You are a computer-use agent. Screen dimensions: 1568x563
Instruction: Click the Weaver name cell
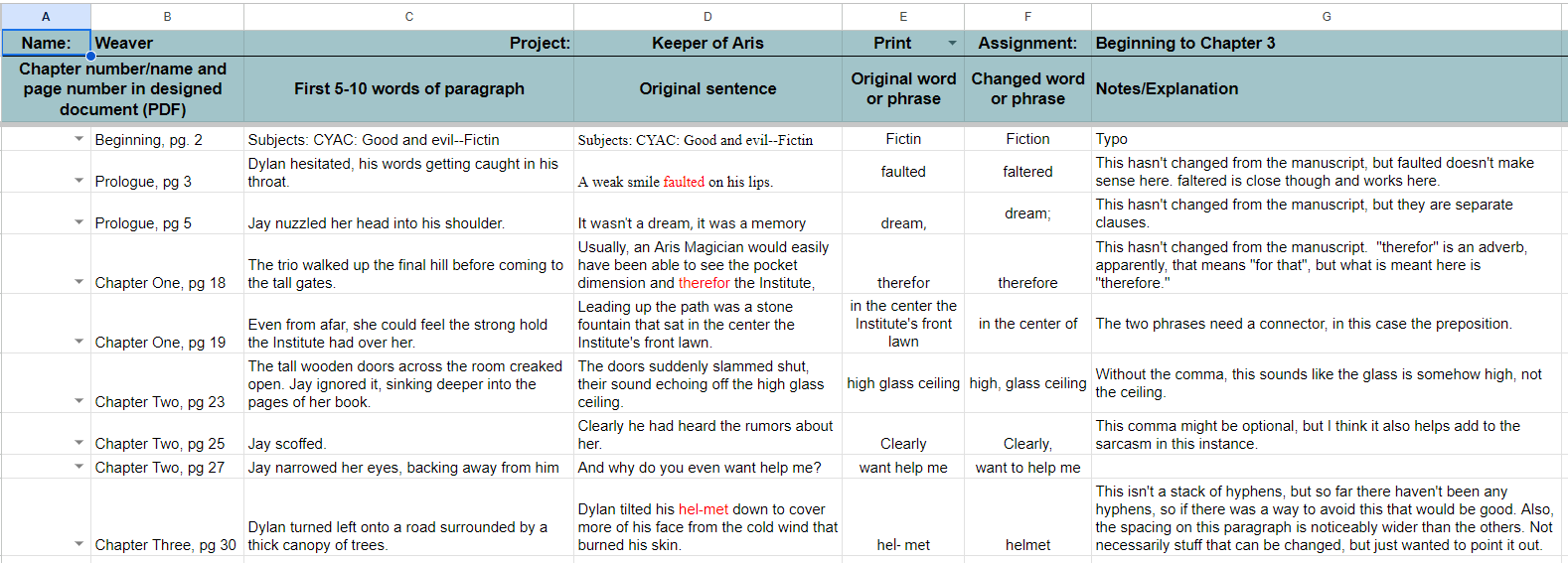pos(167,44)
